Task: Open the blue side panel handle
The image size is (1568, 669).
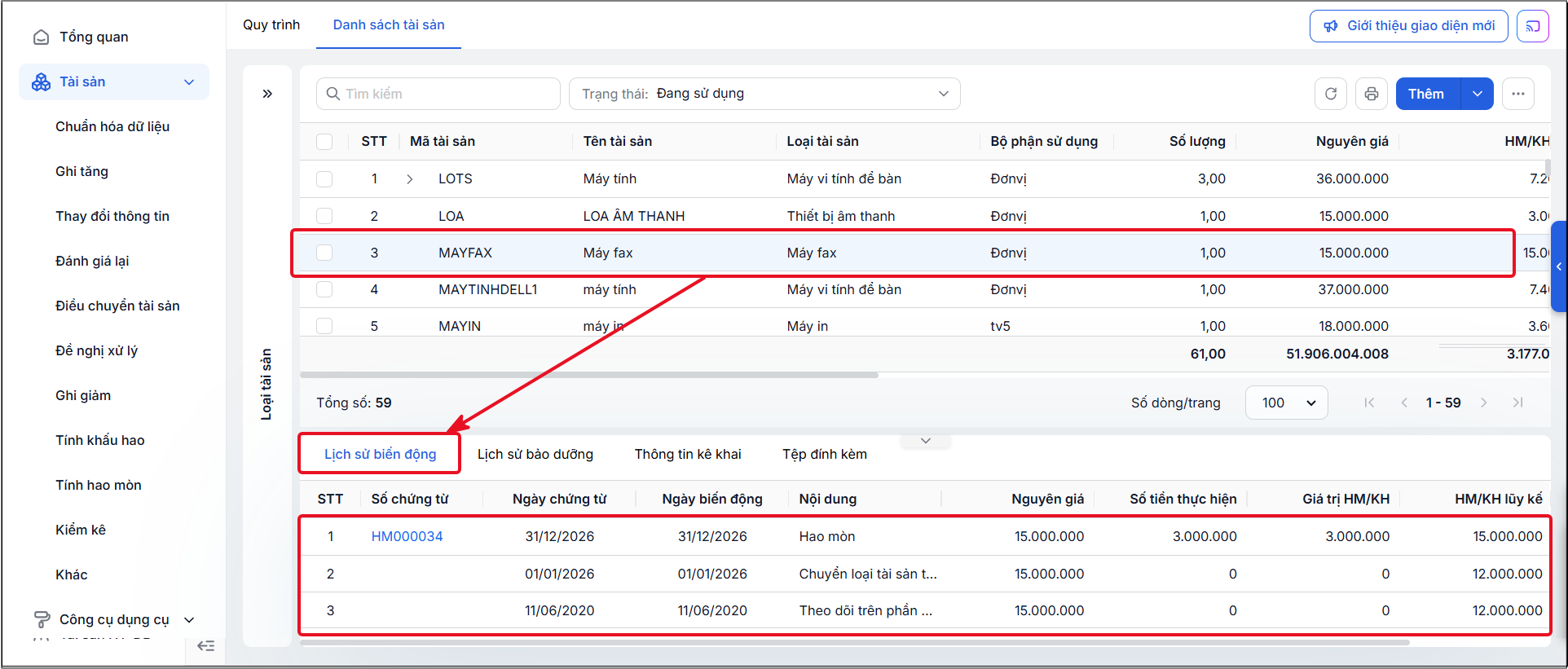Action: (x=1559, y=266)
